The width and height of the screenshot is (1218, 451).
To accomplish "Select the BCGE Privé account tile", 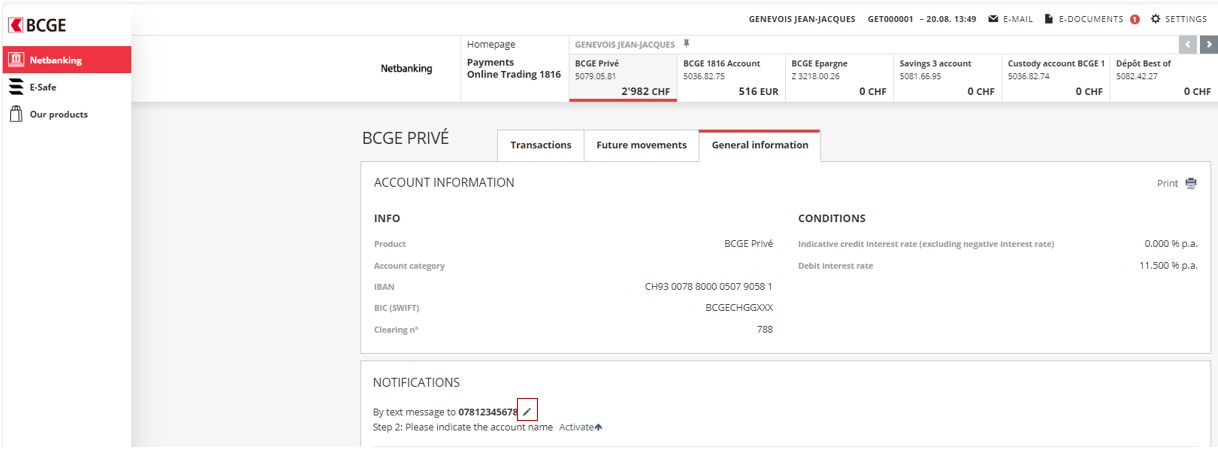I will [623, 78].
